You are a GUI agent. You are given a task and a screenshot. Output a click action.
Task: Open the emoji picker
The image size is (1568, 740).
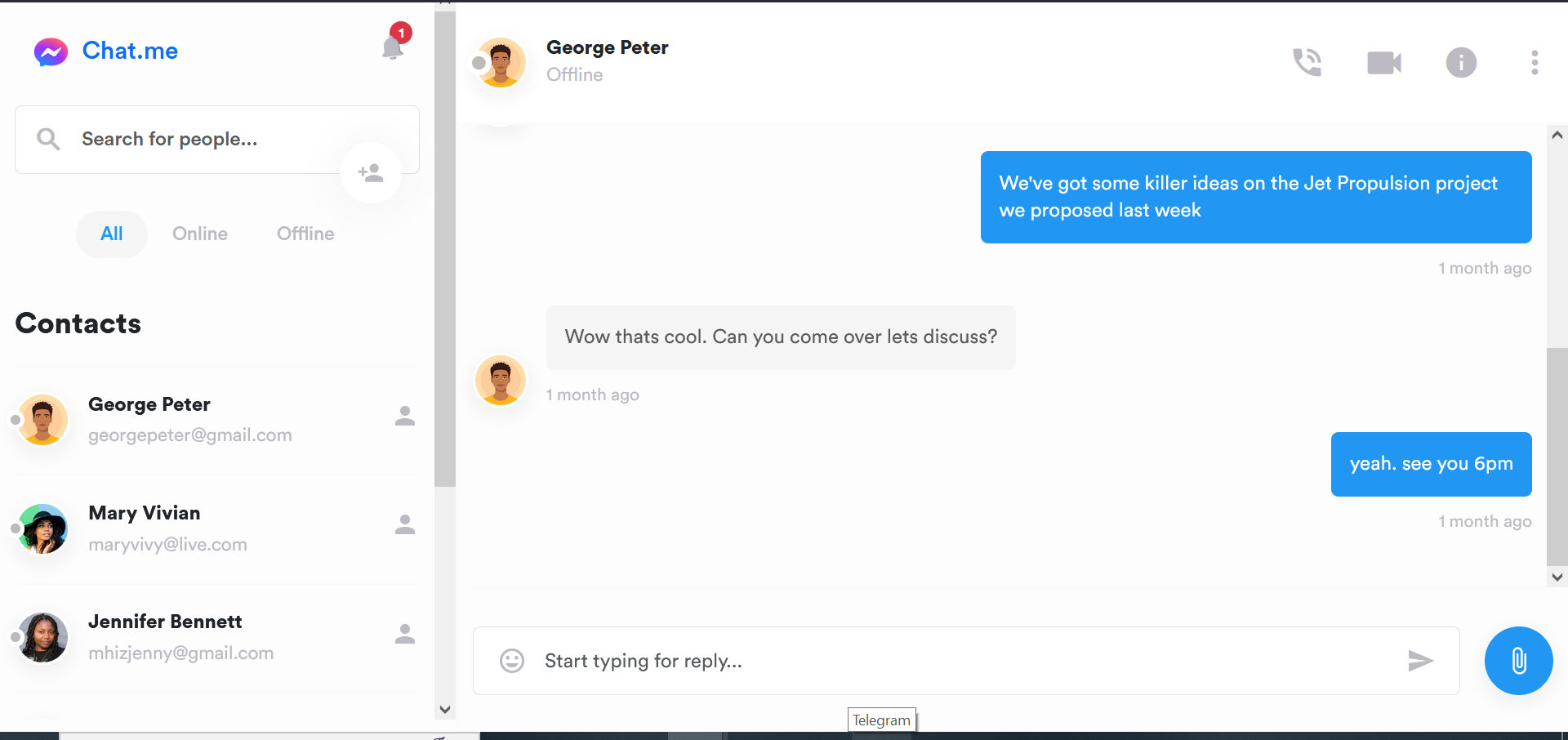511,660
